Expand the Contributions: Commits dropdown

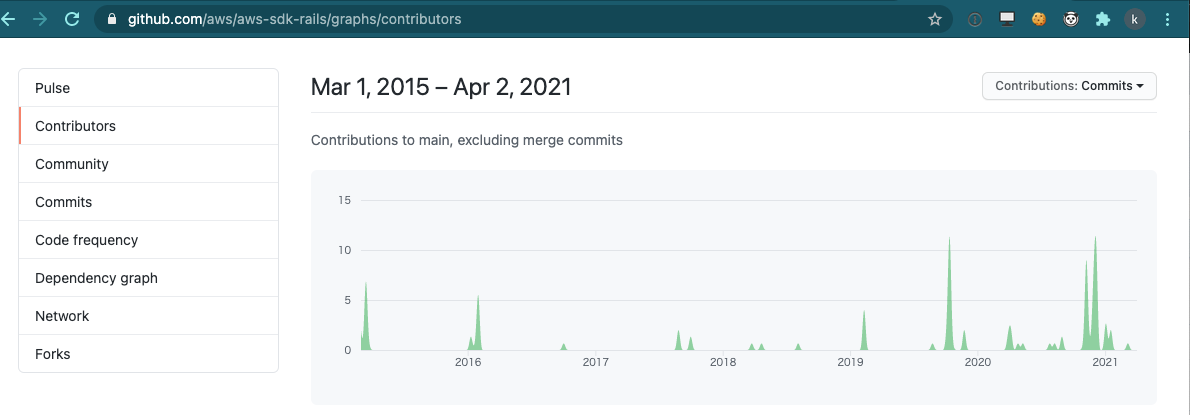(1069, 86)
